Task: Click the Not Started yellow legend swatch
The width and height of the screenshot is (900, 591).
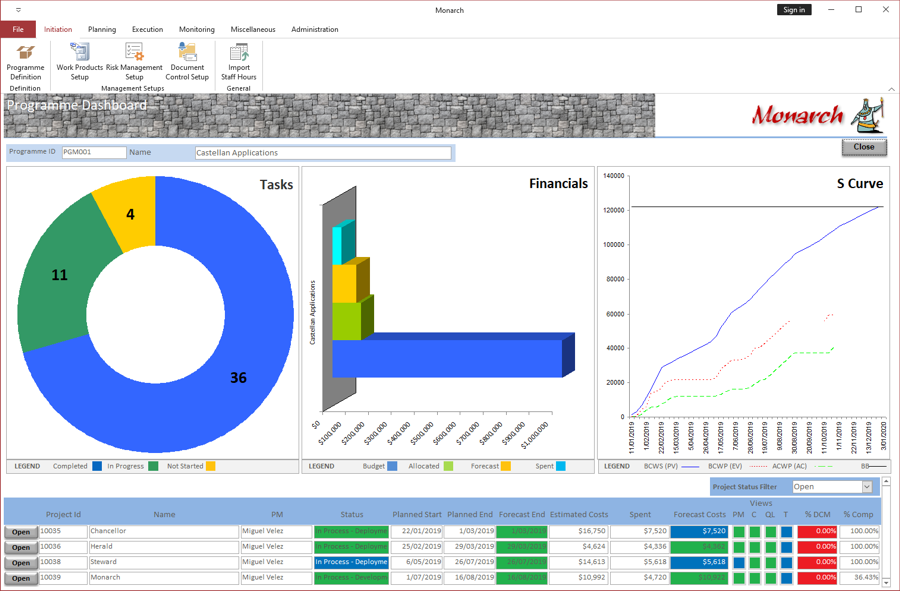Action: [211, 466]
